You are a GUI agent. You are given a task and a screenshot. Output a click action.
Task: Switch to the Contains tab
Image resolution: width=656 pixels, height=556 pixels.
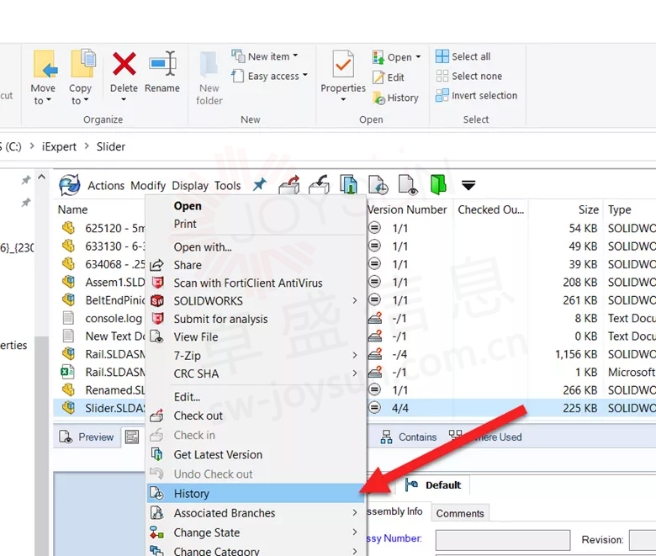point(409,437)
